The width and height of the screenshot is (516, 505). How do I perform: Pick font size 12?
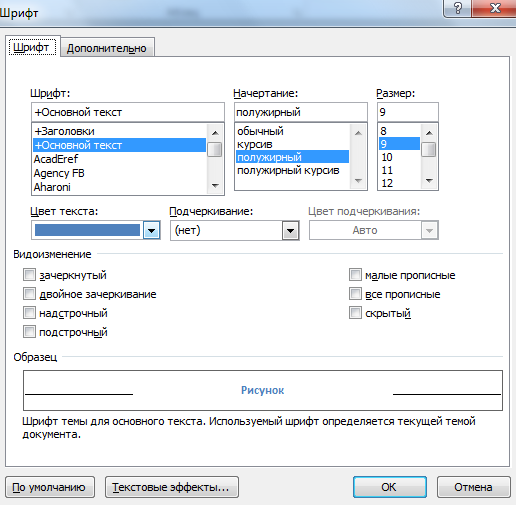(x=399, y=183)
